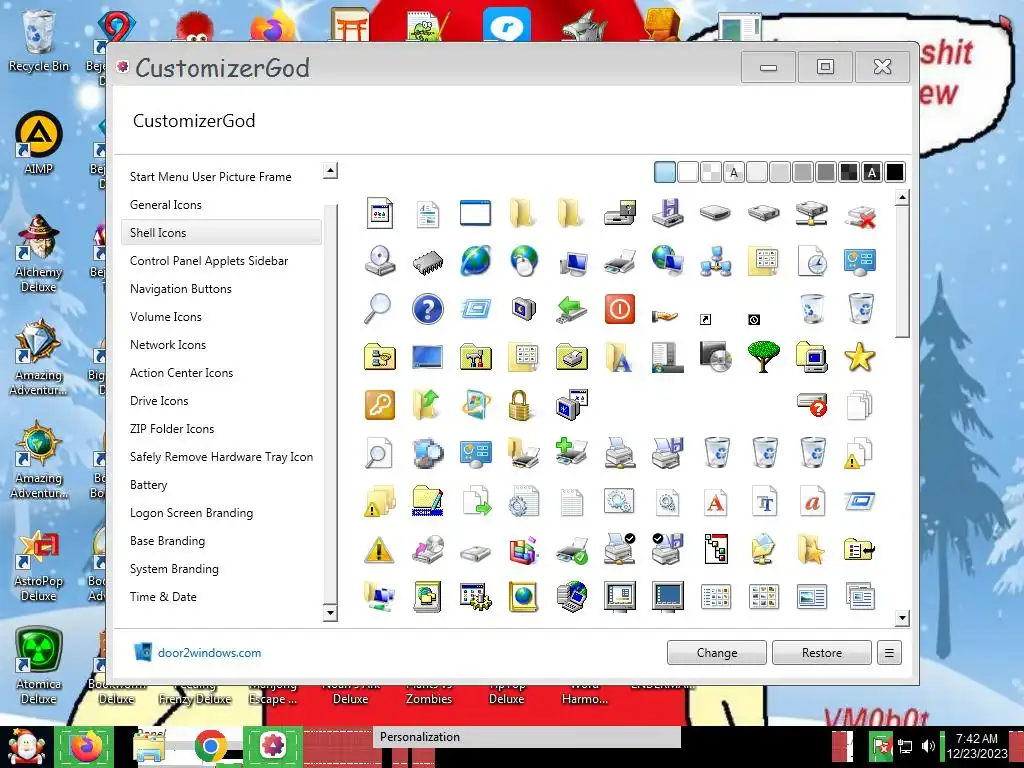Viewport: 1024px width, 768px height.
Task: Open ZIP Folder Icons category
Action: pos(172,430)
